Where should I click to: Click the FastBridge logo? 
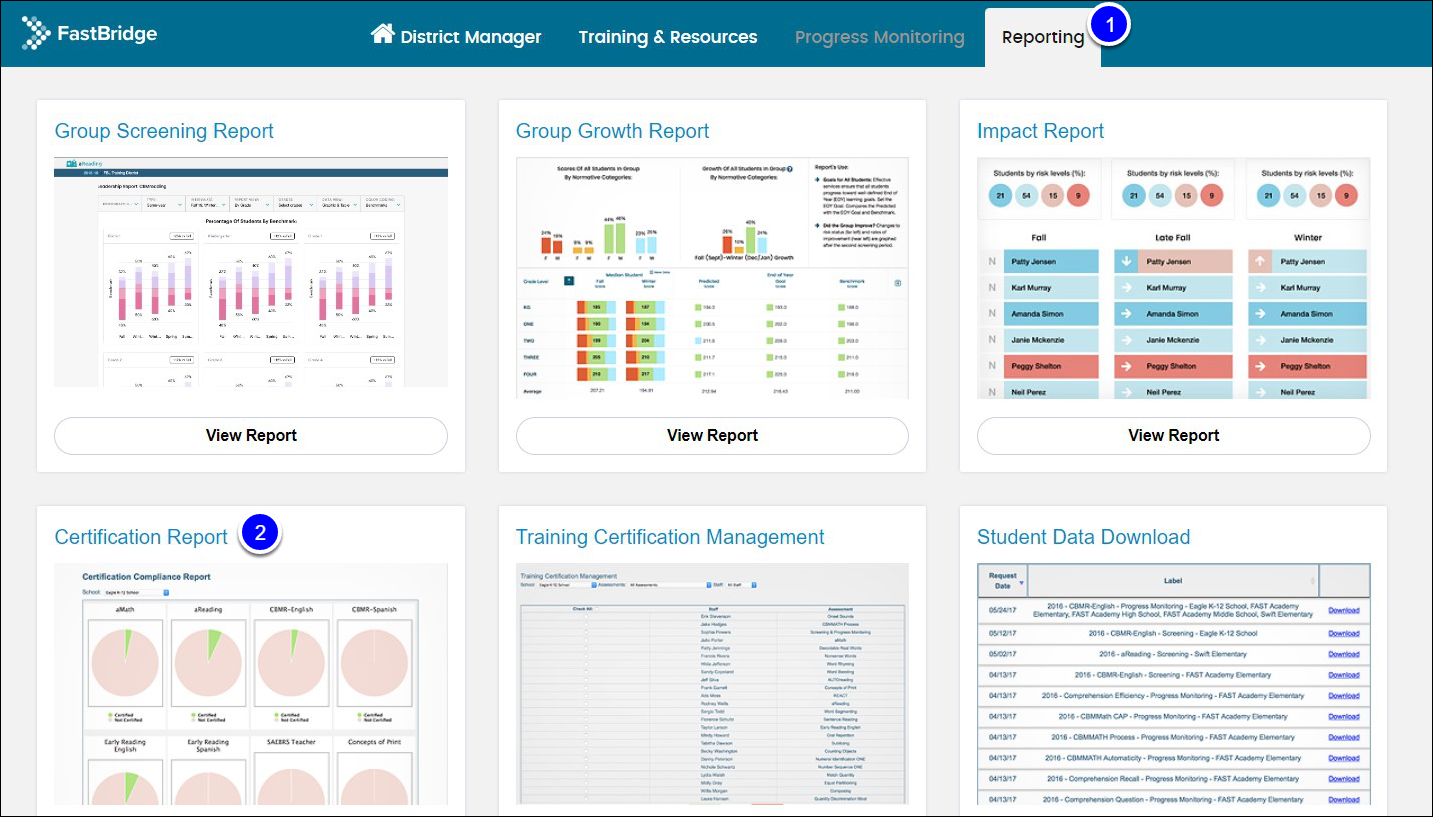89,34
